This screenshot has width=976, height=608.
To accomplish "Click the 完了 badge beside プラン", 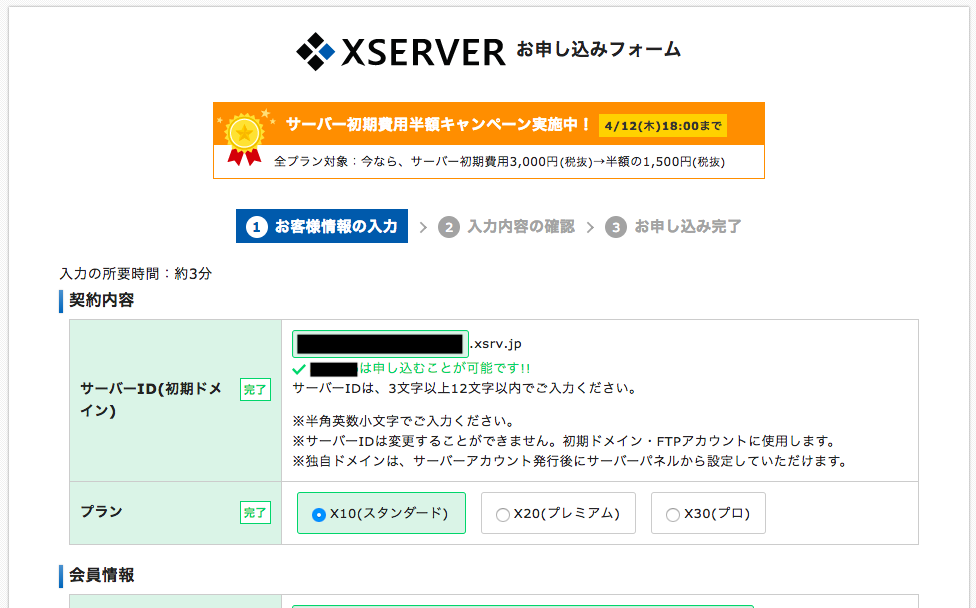I will [x=255, y=513].
